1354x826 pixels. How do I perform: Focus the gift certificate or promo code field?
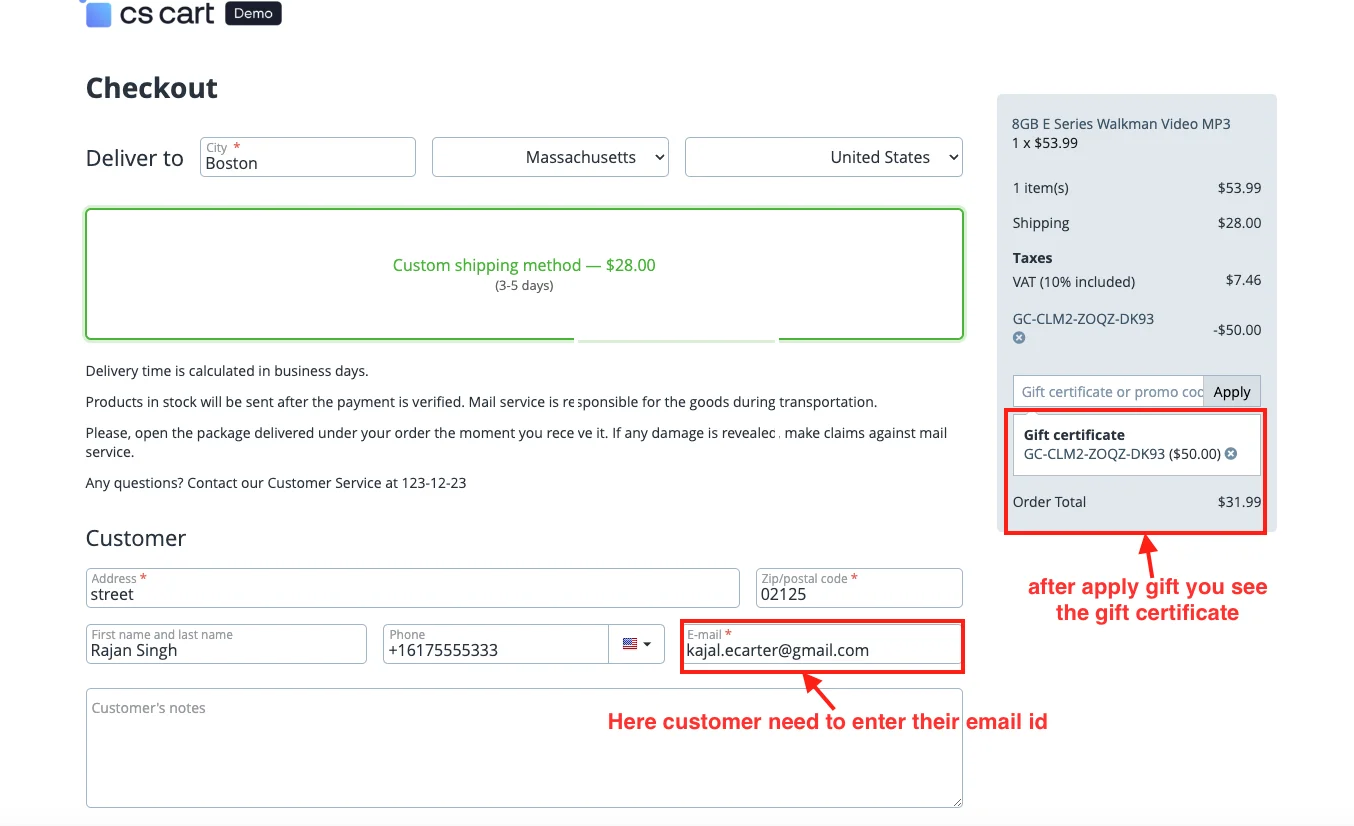1108,392
